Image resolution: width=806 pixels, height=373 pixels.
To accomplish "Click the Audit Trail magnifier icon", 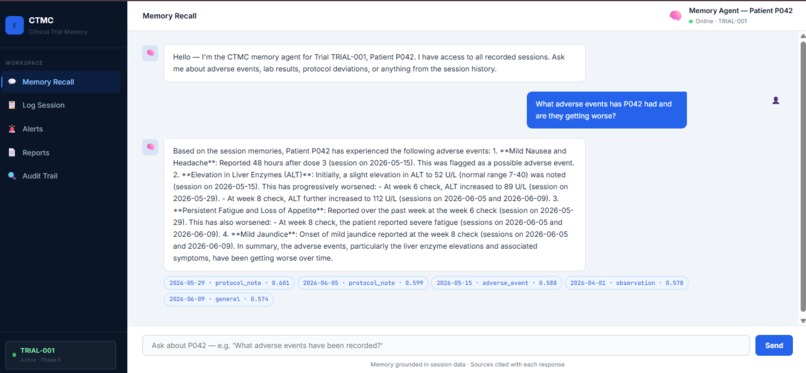I will pyautogui.click(x=12, y=176).
